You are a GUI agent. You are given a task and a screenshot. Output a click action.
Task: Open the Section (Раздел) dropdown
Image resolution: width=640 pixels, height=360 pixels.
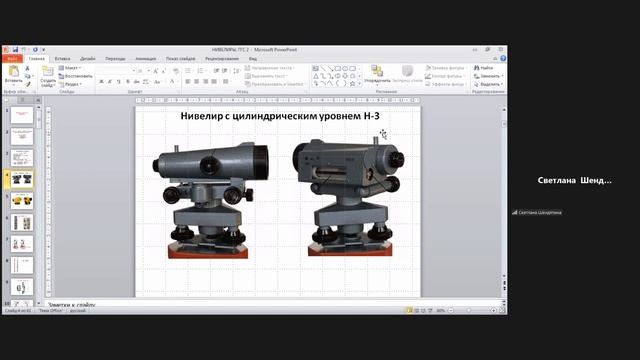click(x=71, y=84)
